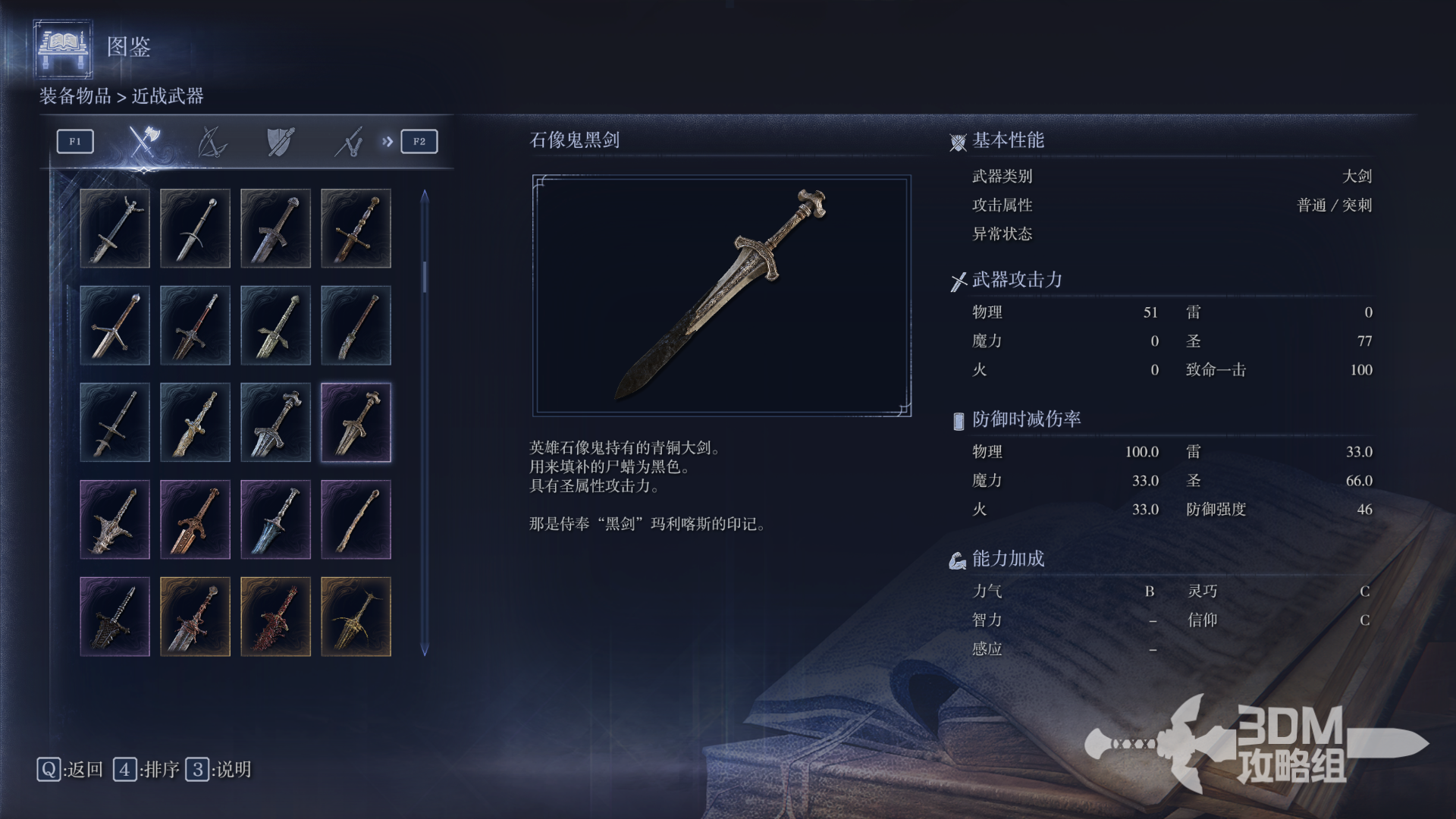Click the Q 返回 back prompt
Screen dimensions: 1456x819
(70, 770)
